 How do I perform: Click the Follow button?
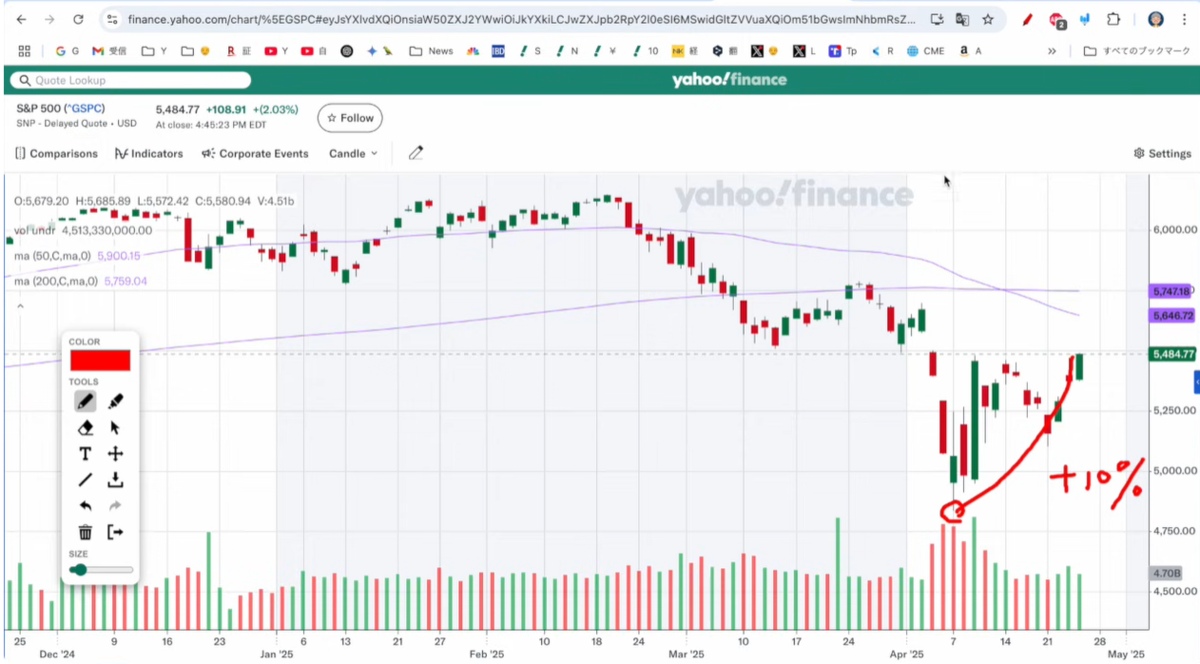(350, 118)
